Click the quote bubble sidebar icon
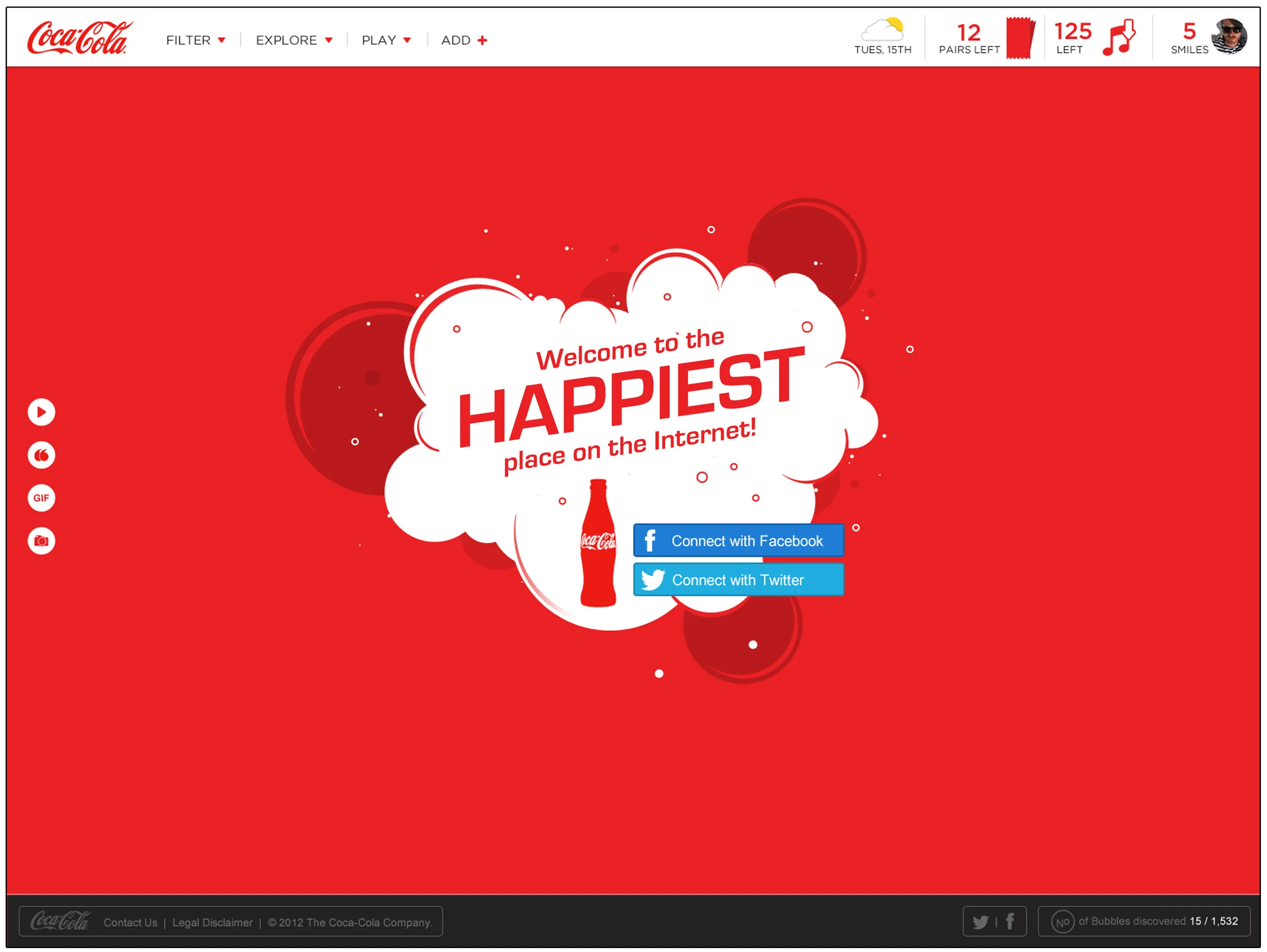The image size is (1267, 952). point(41,455)
